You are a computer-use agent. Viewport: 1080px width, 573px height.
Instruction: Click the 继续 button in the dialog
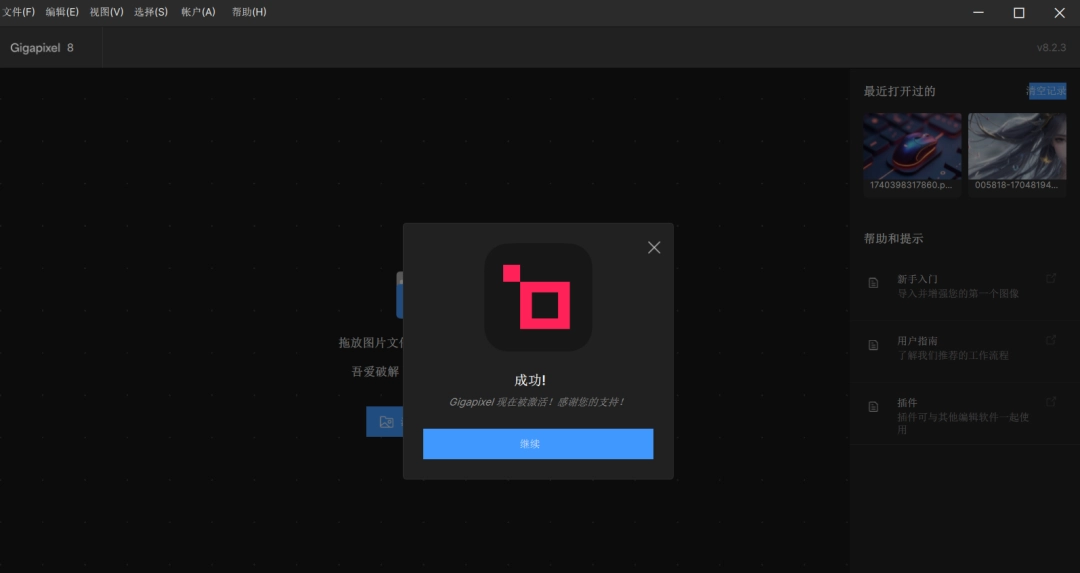538,444
